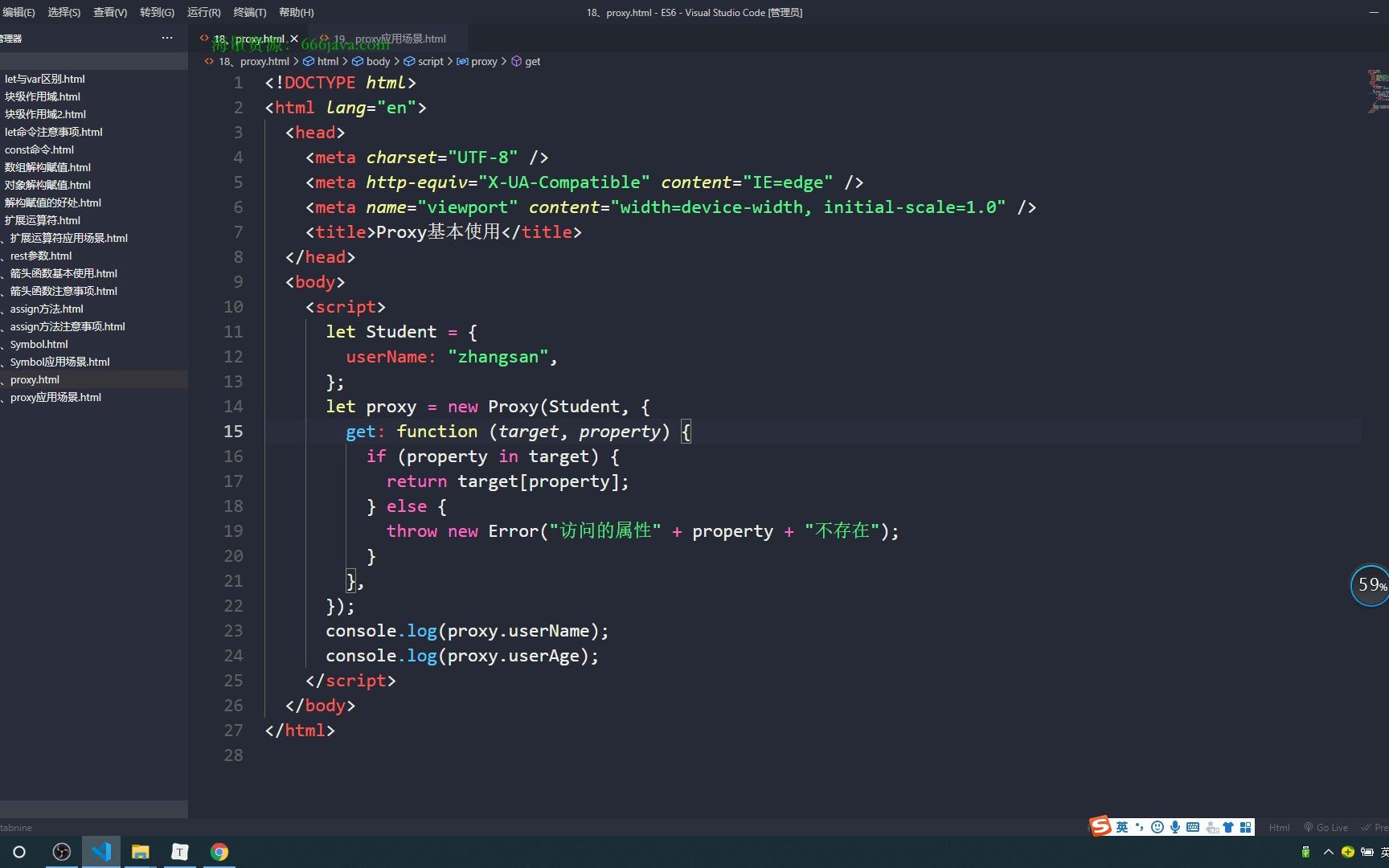Click the Sogou voice input microphone
1389x868 pixels.
[1174, 827]
